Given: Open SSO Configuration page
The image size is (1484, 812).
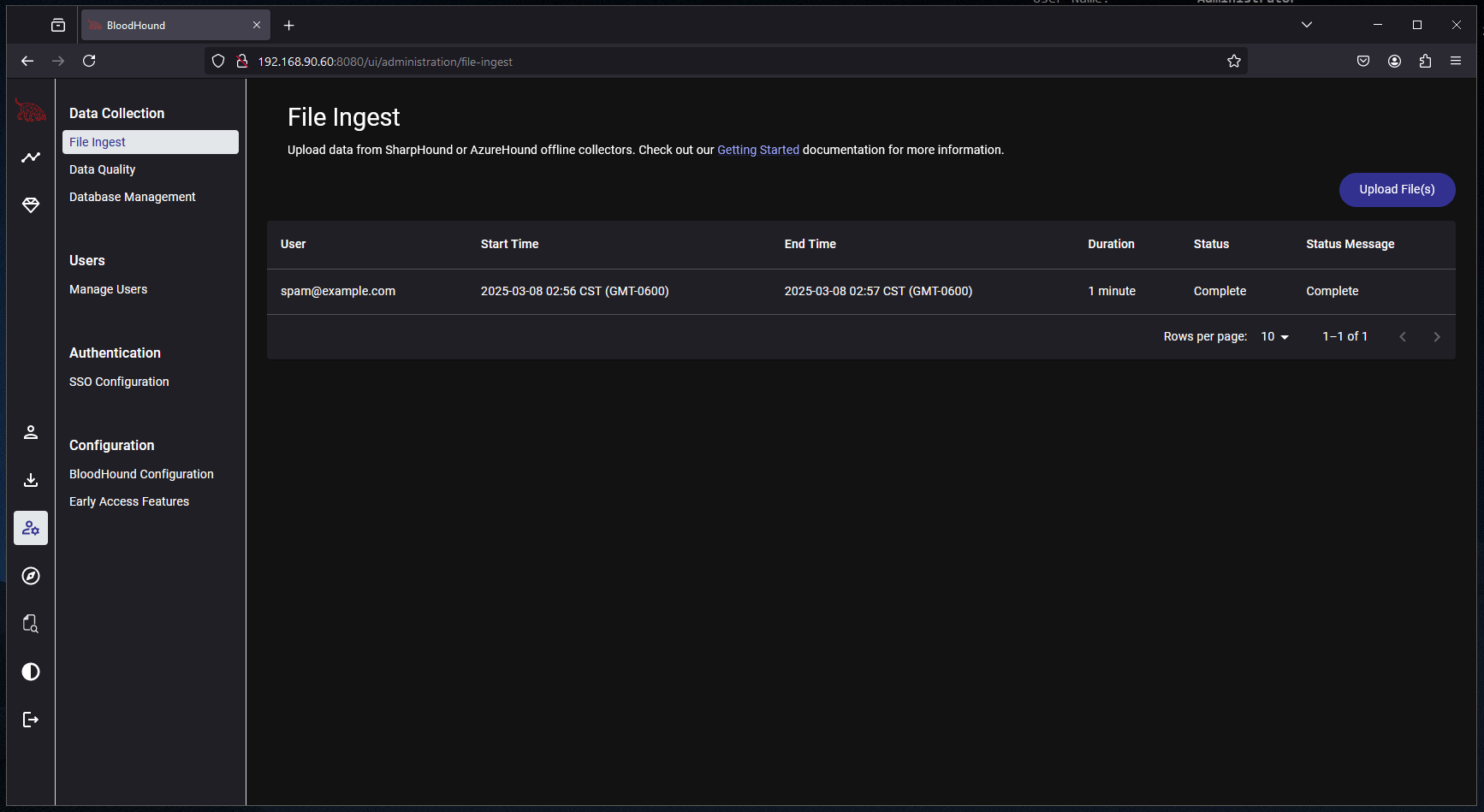Looking at the screenshot, I should (x=119, y=382).
